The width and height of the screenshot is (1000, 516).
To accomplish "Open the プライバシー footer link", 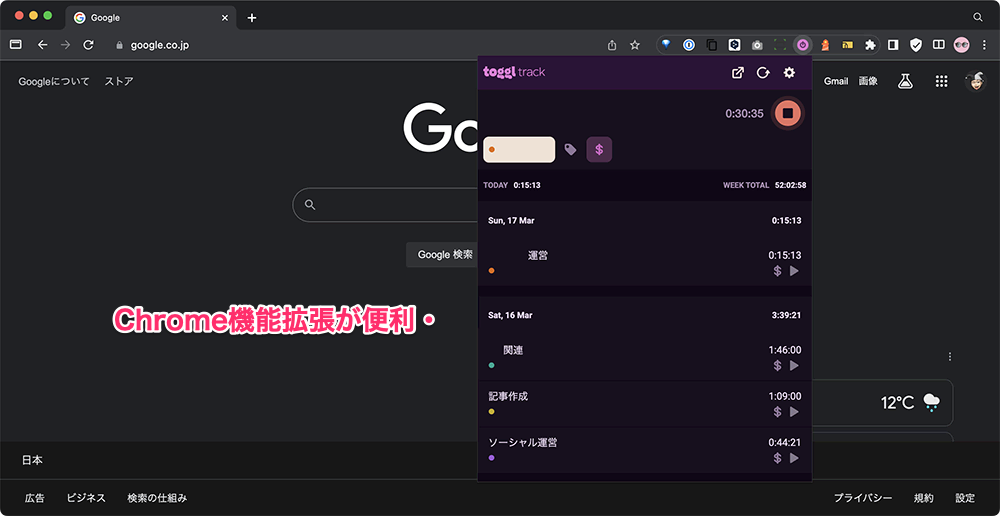I will pyautogui.click(x=863, y=498).
